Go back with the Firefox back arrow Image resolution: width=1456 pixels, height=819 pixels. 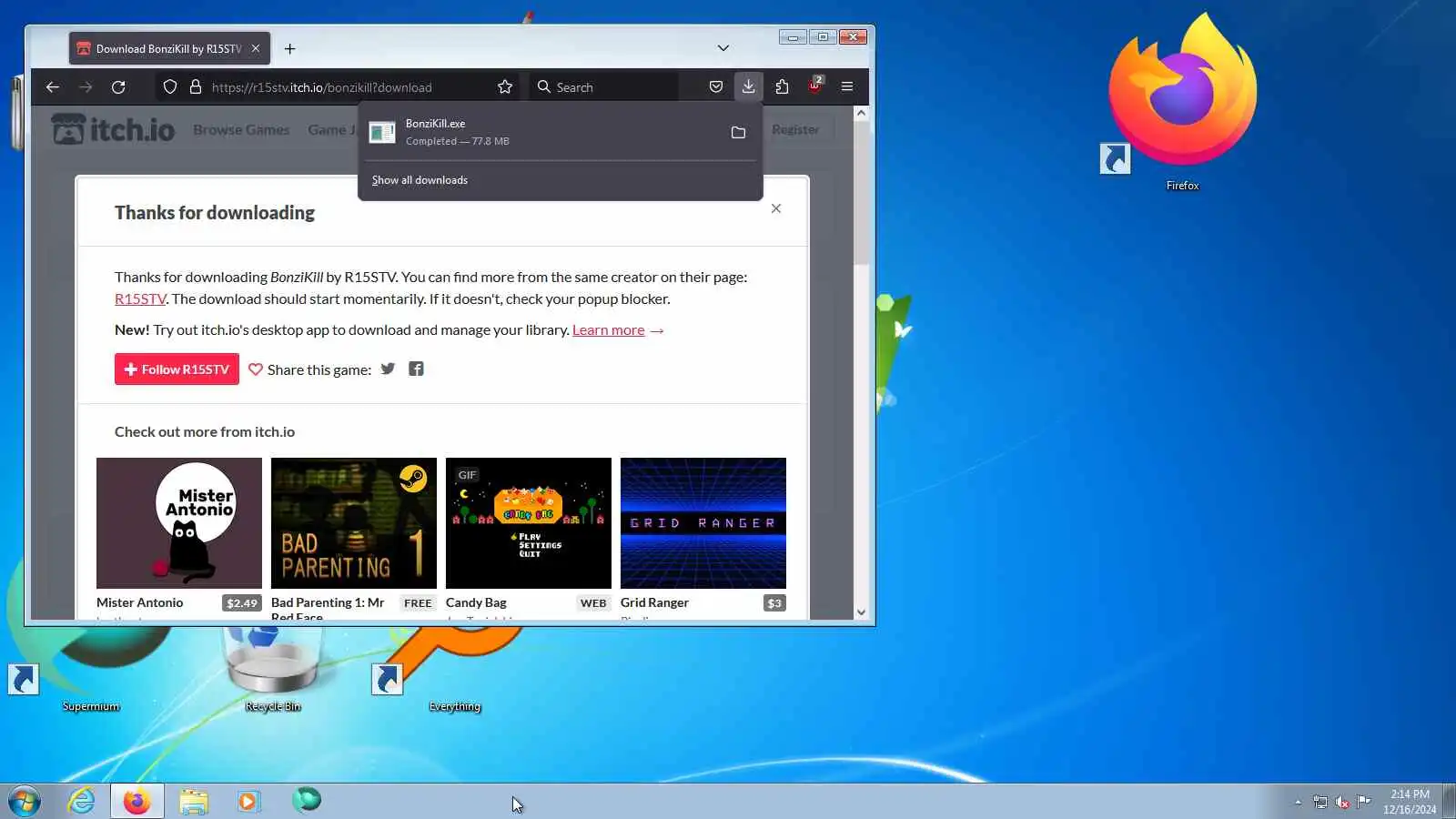[x=53, y=87]
